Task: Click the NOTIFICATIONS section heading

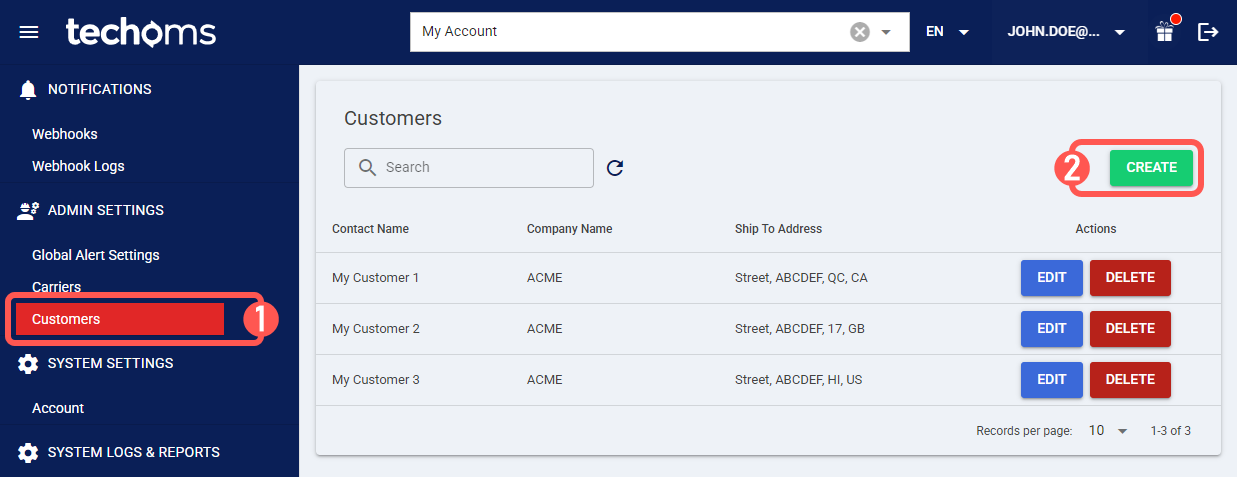Action: (100, 90)
